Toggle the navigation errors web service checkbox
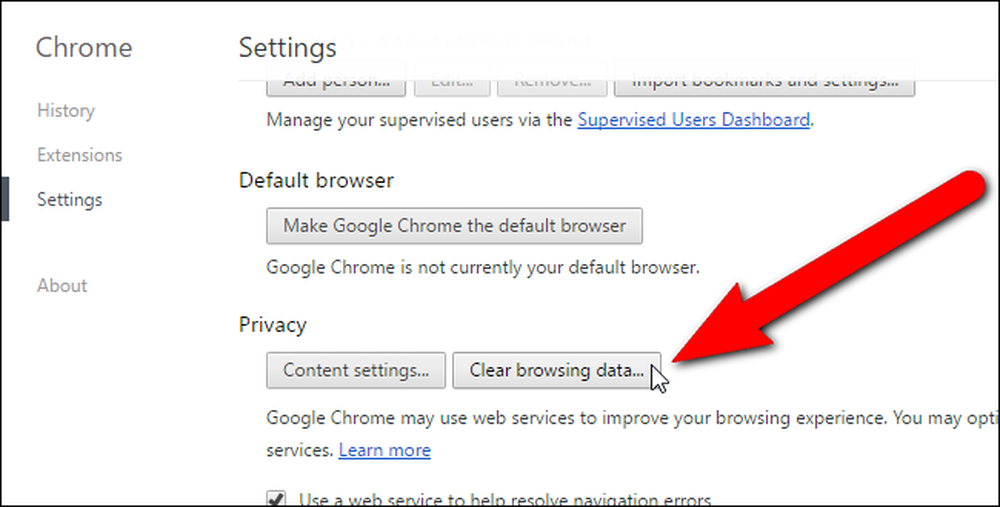1000x507 pixels. pos(276,498)
